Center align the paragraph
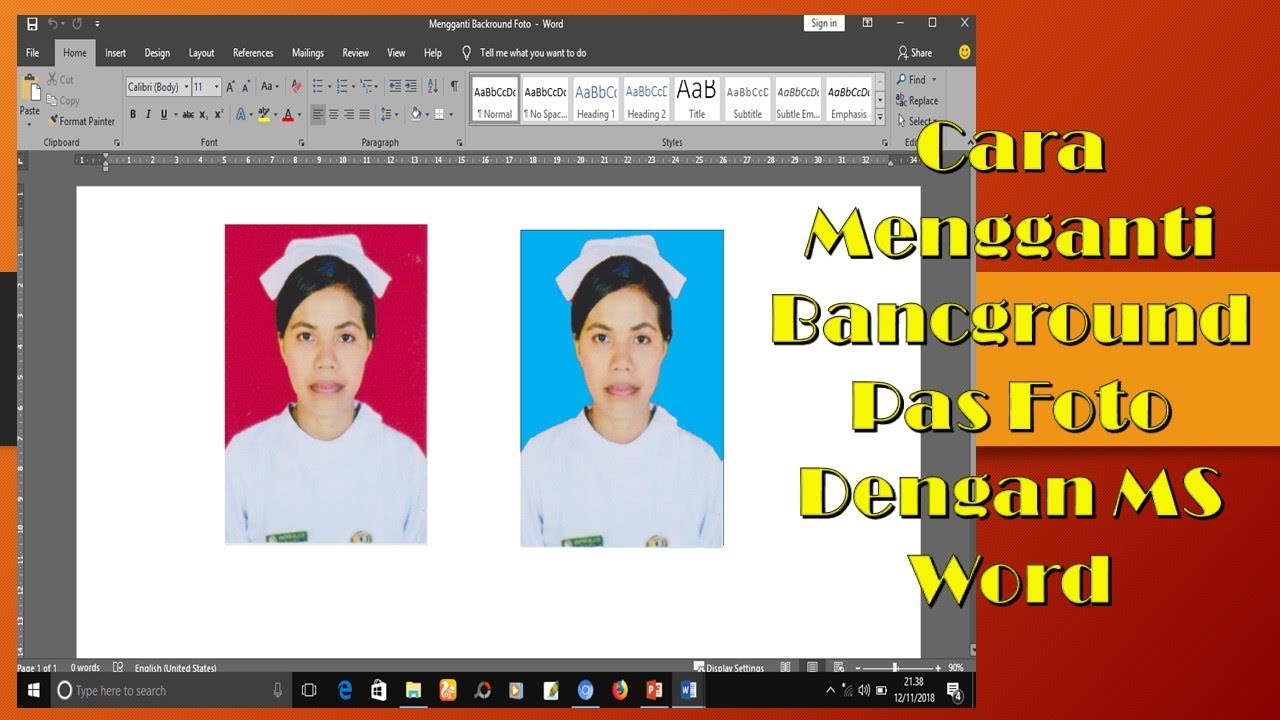 point(334,115)
